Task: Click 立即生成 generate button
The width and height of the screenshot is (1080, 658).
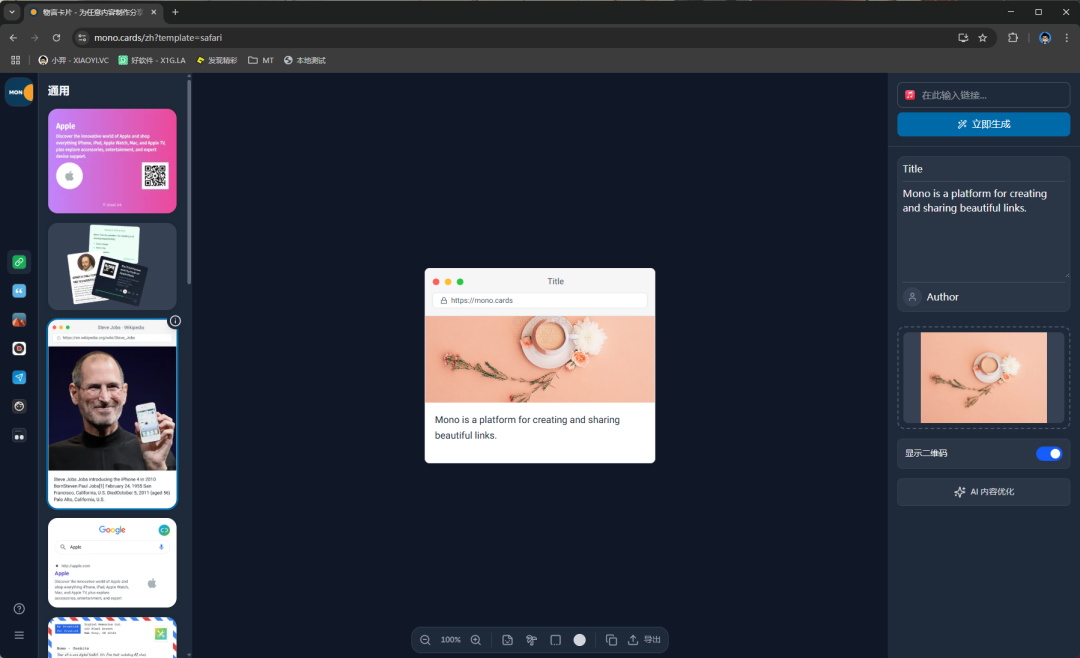Action: click(984, 124)
